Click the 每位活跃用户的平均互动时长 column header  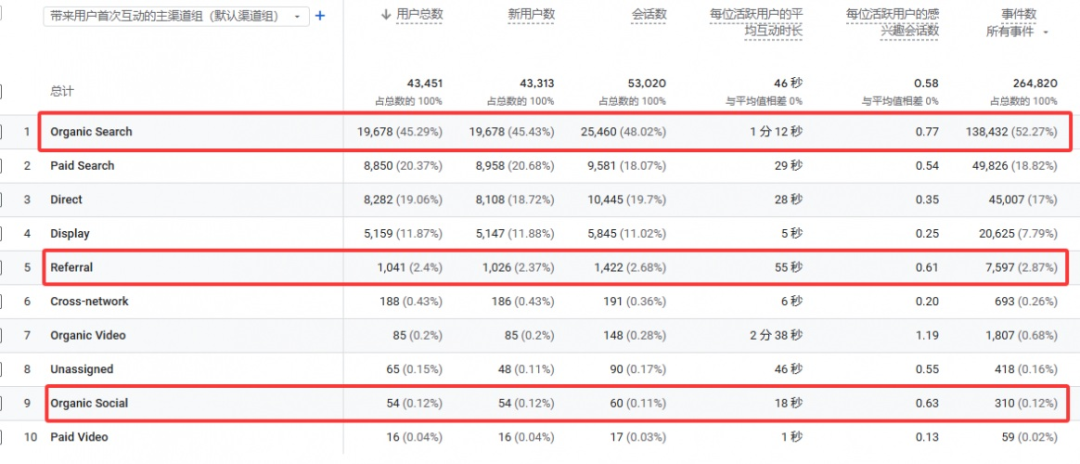click(x=756, y=24)
